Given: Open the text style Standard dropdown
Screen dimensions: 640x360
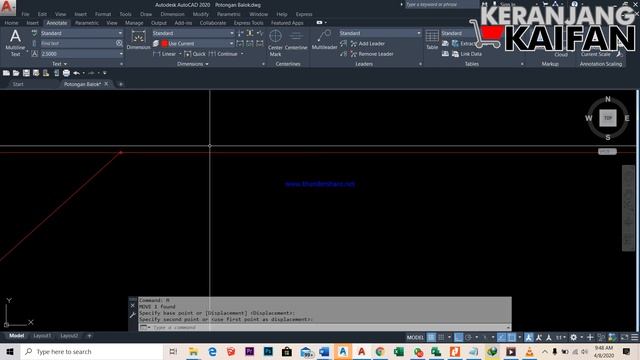Looking at the screenshot, I should coord(120,33).
